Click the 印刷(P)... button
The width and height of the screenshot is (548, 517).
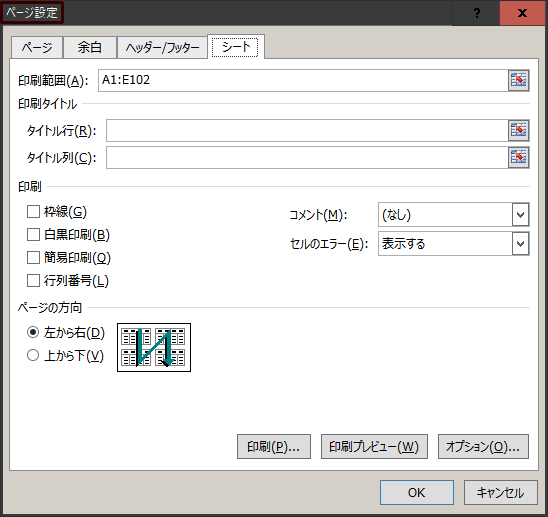(274, 446)
